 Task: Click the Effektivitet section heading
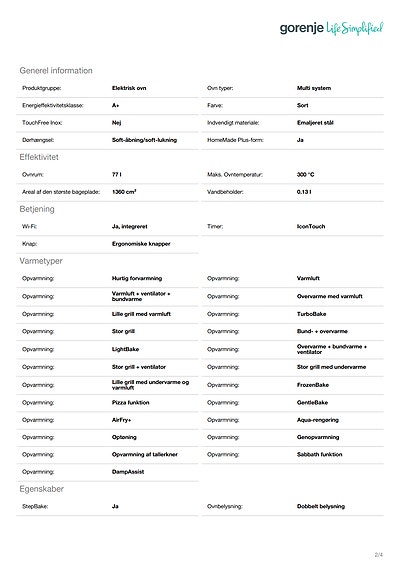coord(39,157)
